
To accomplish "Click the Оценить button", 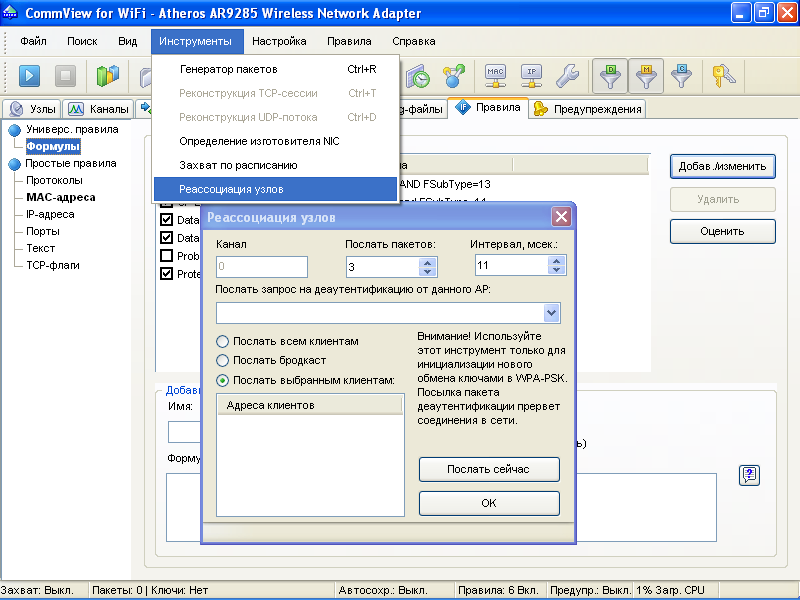I will [x=722, y=232].
